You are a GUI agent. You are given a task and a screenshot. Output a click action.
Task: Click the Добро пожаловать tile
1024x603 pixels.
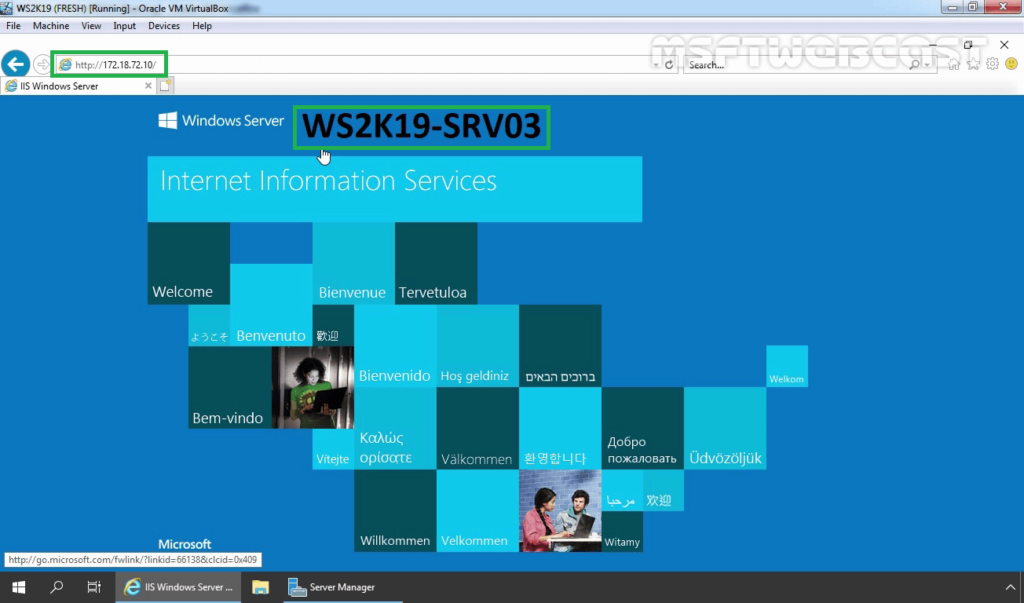point(643,428)
